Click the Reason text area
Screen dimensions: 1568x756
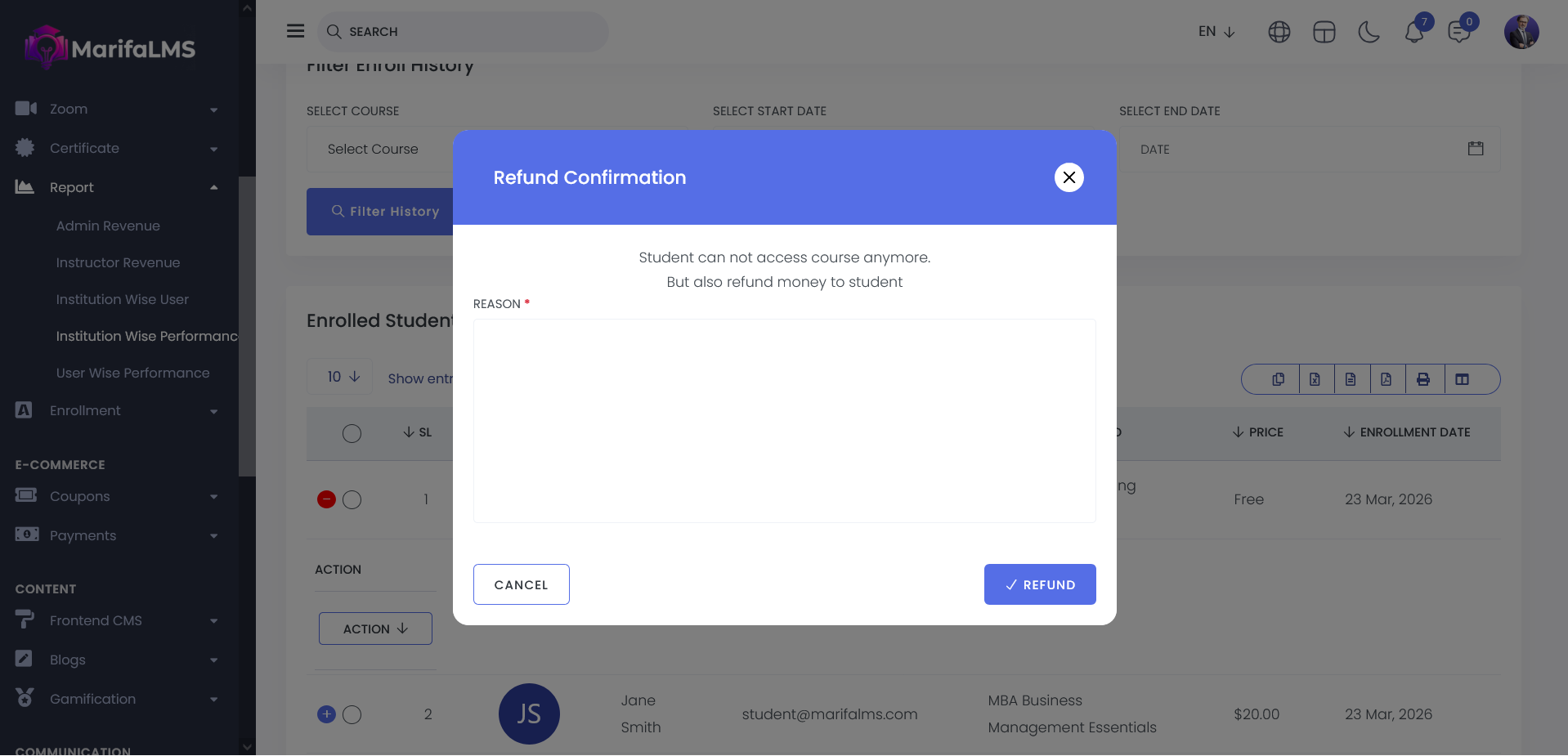coord(784,420)
